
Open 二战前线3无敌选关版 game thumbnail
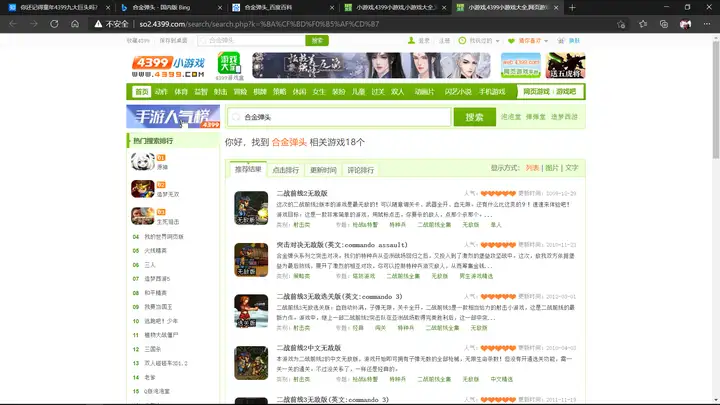click(x=251, y=311)
